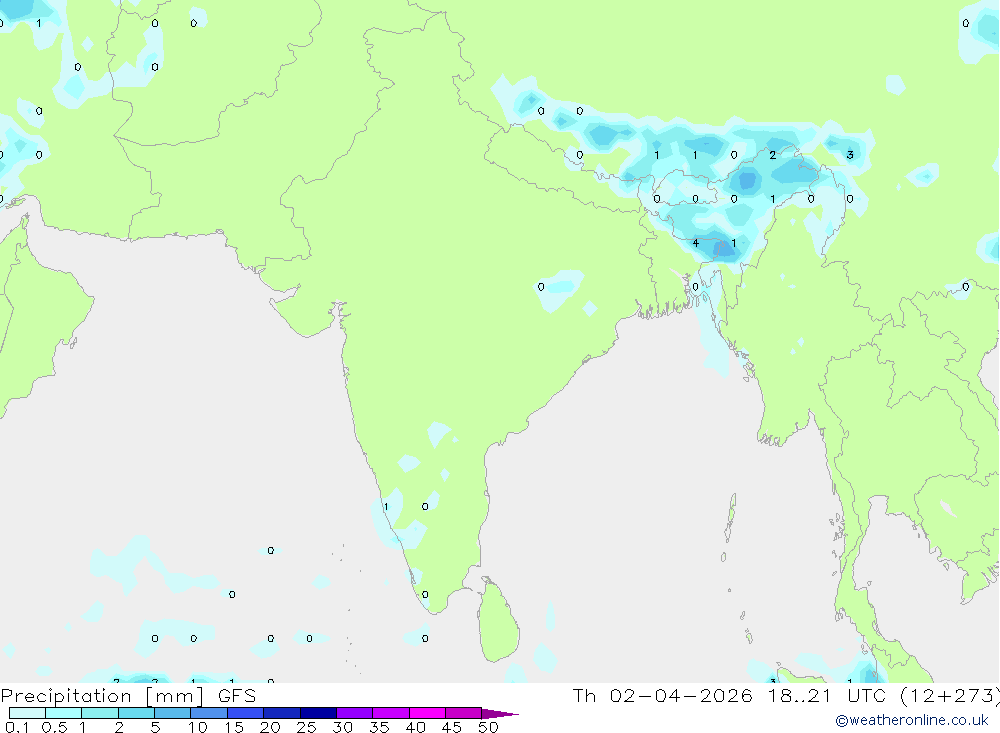The width and height of the screenshot is (1000, 733).
Task: Pick the 1–2 mm legend color swatch
Action: 99,713
